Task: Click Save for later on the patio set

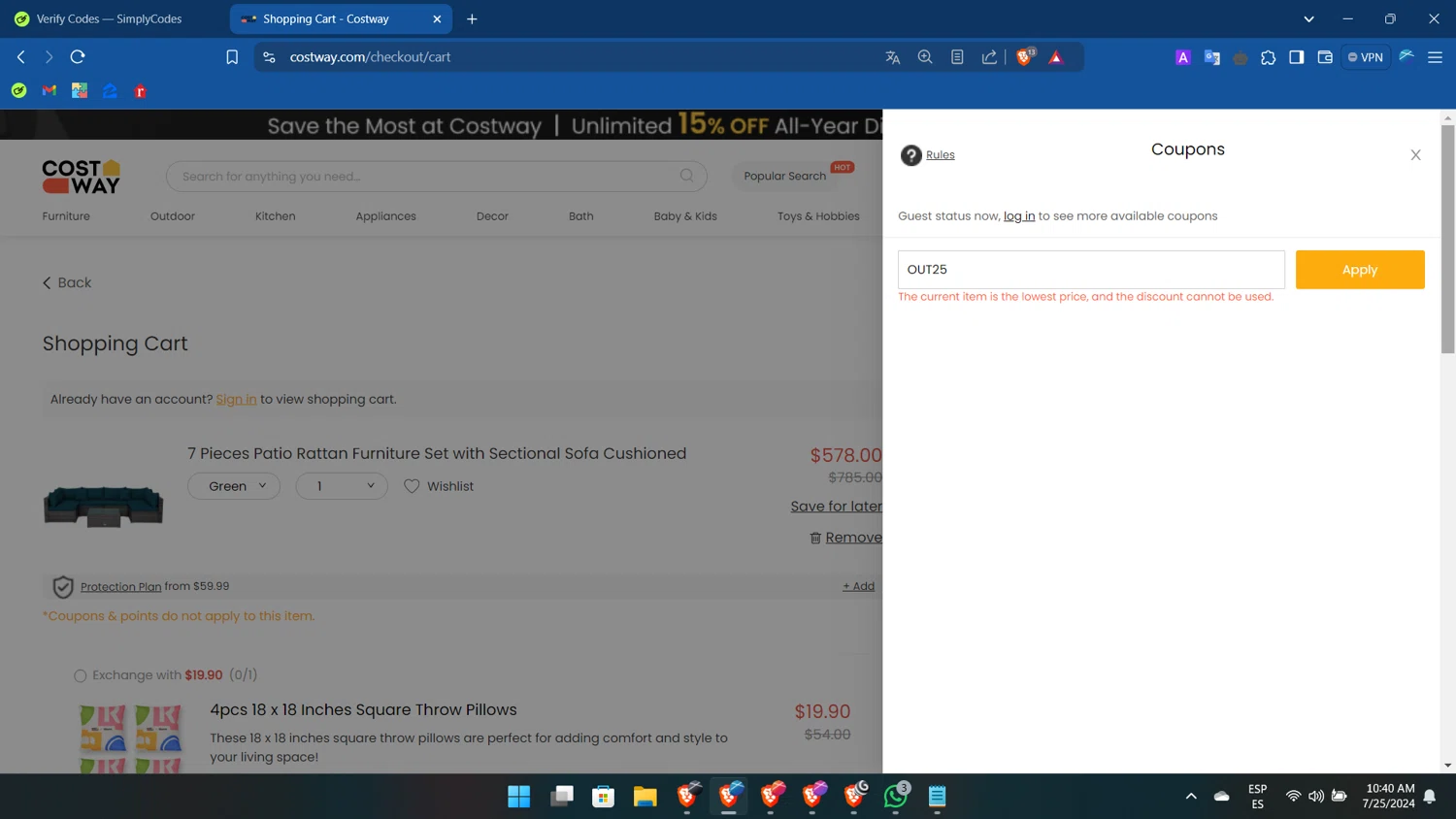Action: (836, 507)
